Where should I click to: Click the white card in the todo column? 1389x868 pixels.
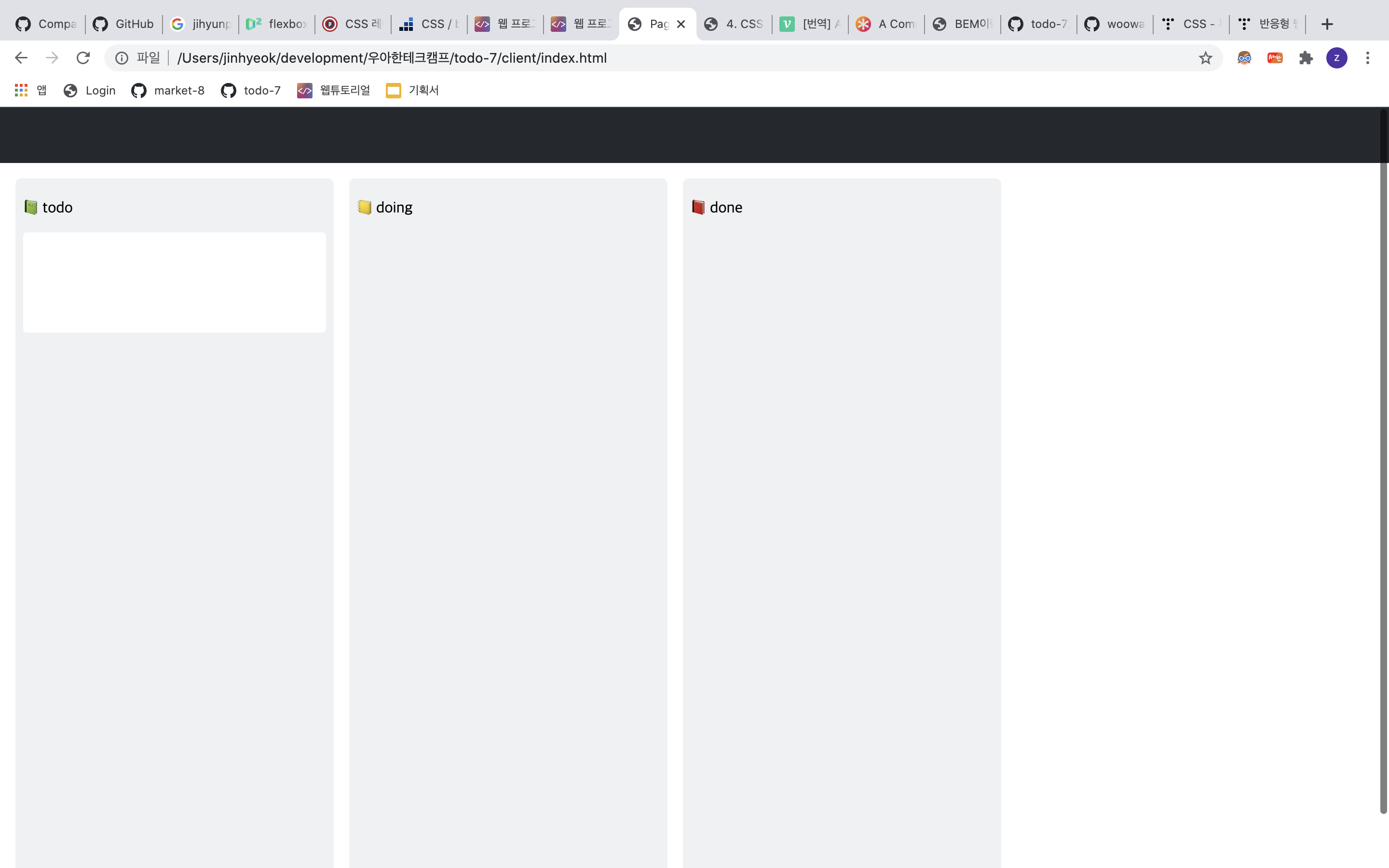click(x=175, y=283)
